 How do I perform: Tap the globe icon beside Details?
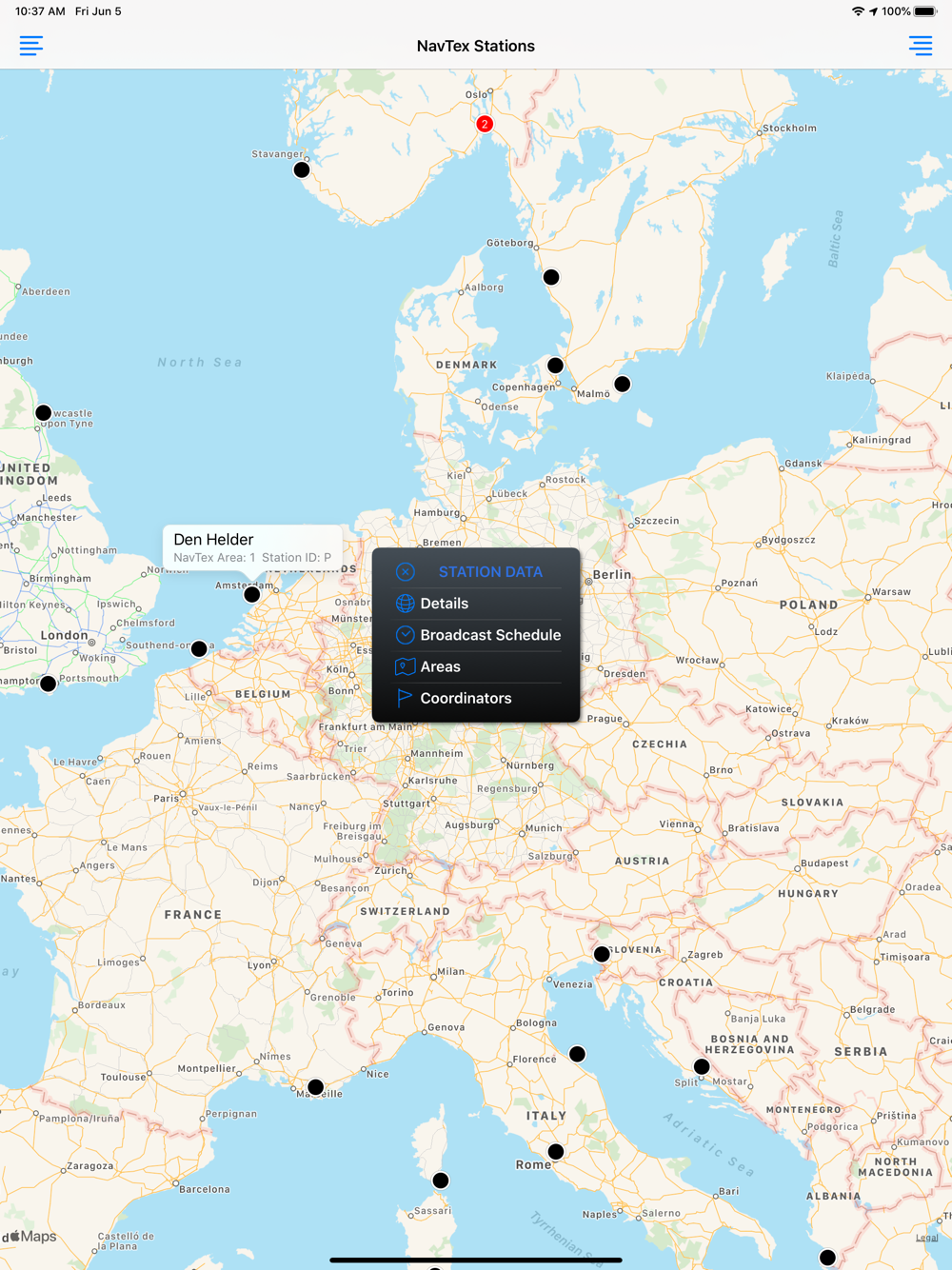point(406,604)
